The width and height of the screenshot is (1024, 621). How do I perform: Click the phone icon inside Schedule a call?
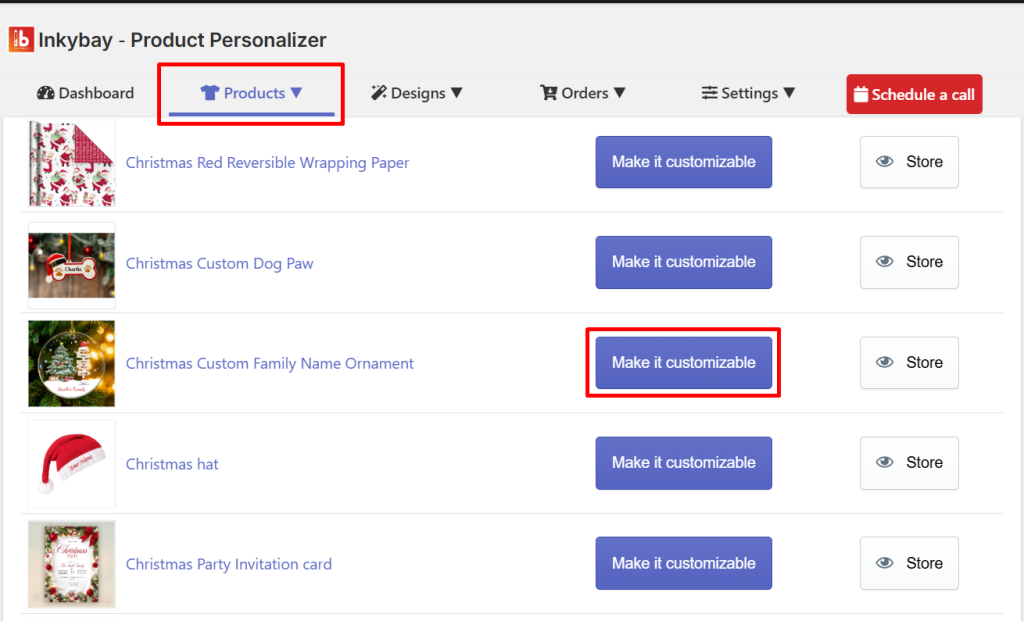coord(863,93)
